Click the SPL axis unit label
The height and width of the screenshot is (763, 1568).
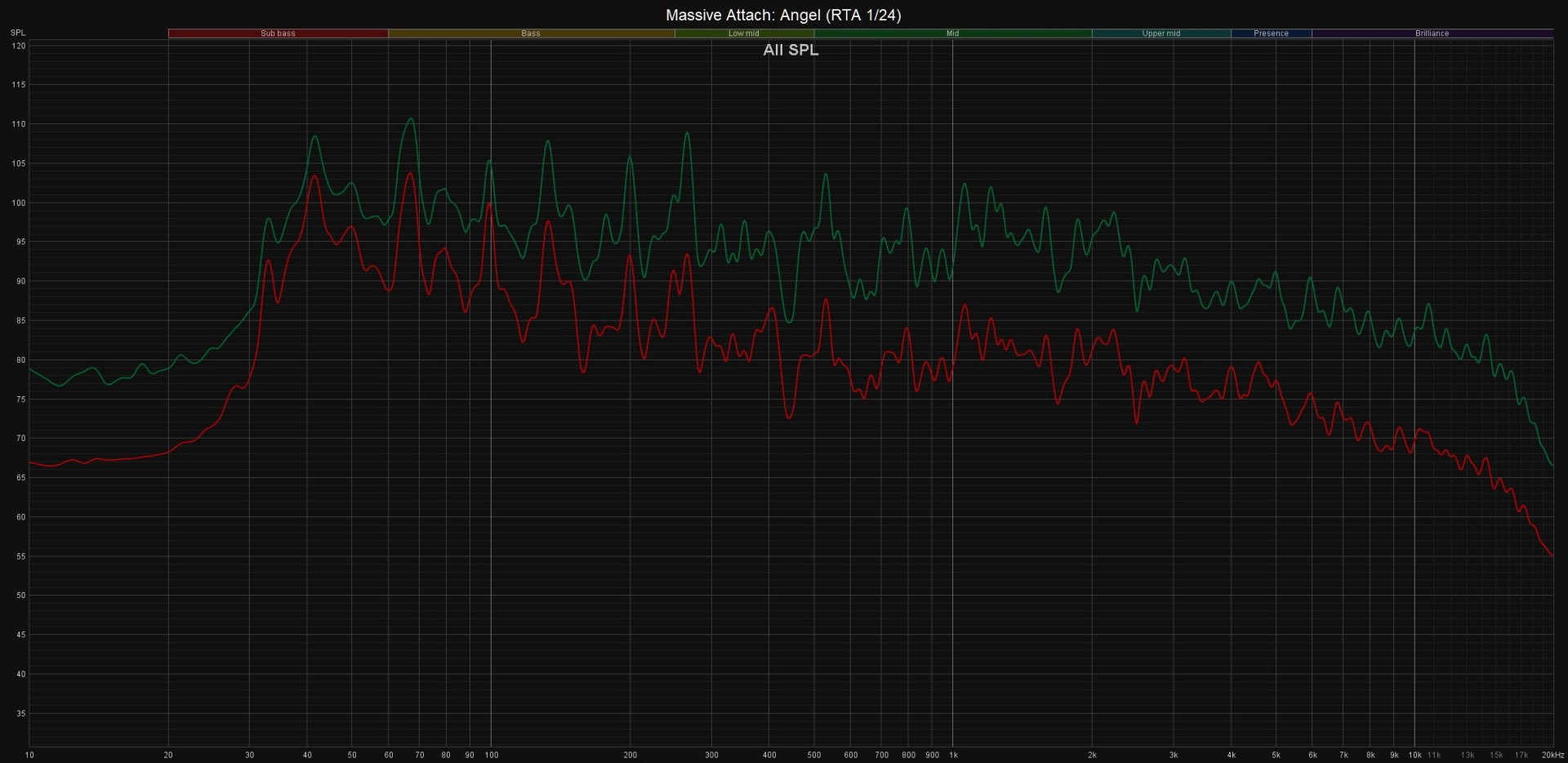coord(17,33)
